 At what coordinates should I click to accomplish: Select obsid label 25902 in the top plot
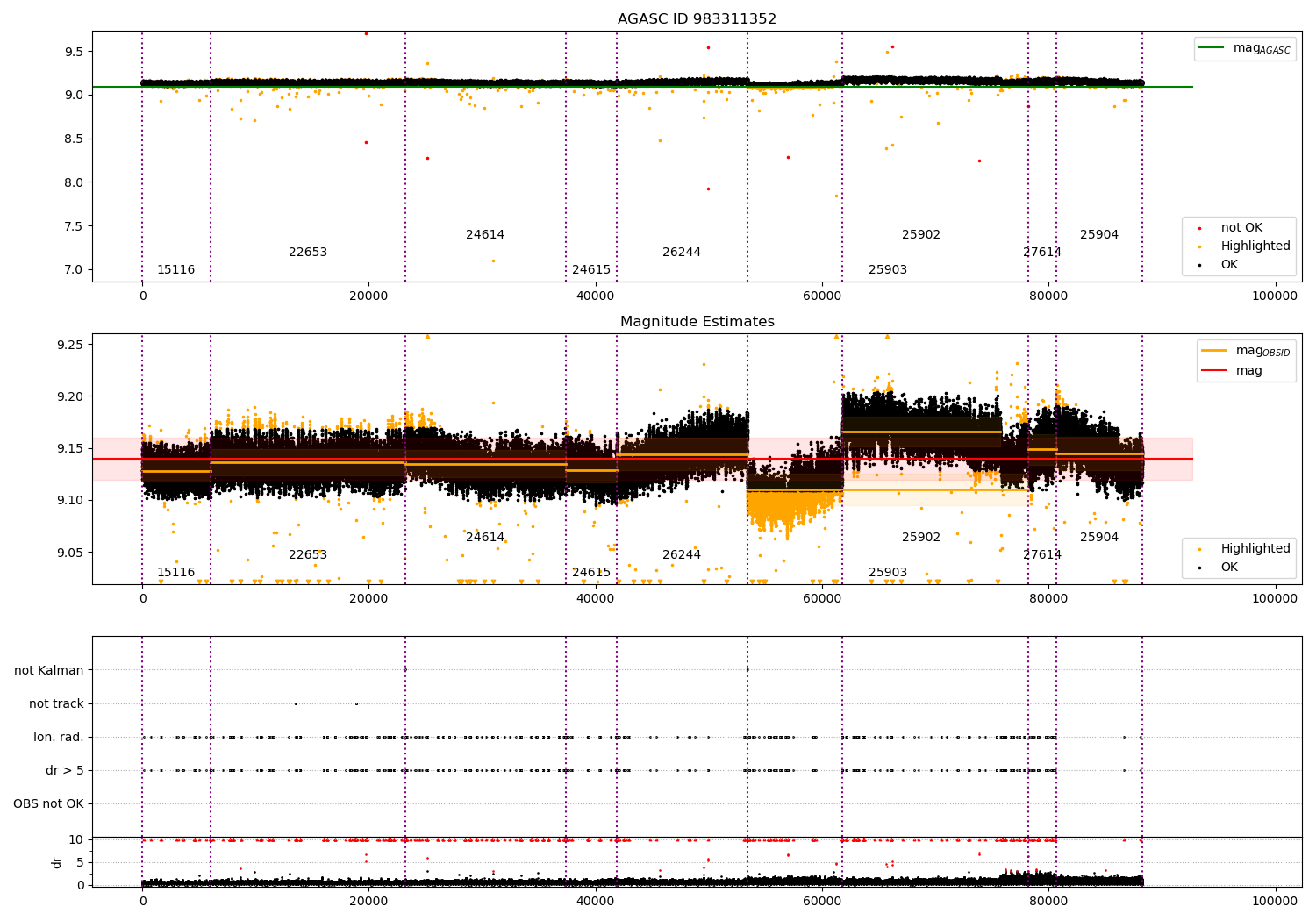point(921,235)
